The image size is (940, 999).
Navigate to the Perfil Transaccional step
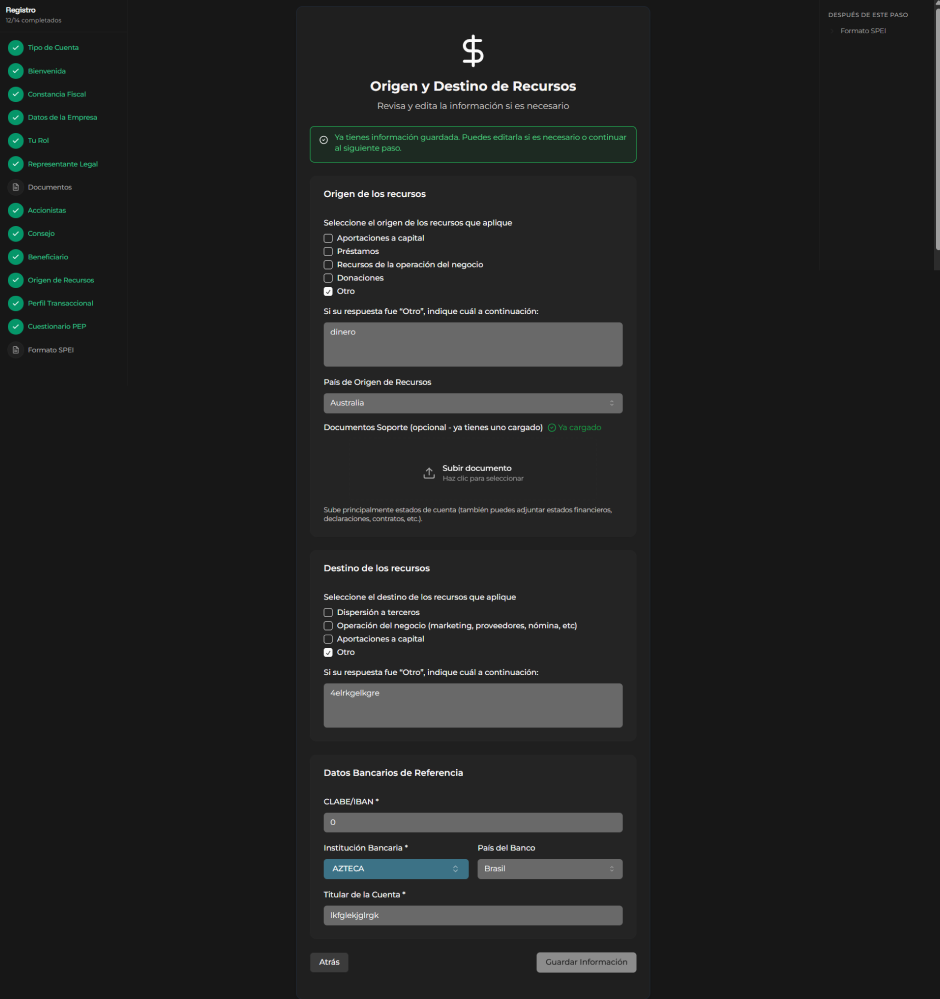tap(61, 303)
